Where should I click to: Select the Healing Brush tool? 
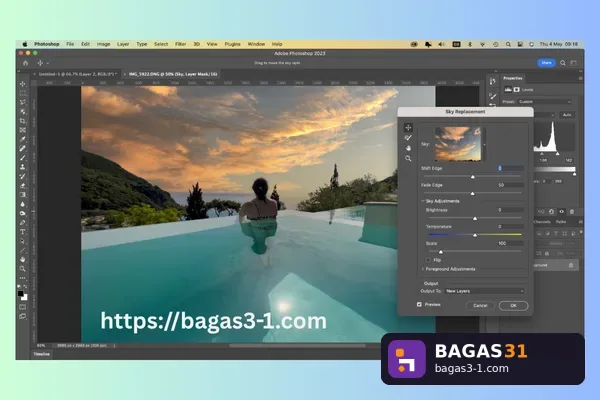[23, 149]
